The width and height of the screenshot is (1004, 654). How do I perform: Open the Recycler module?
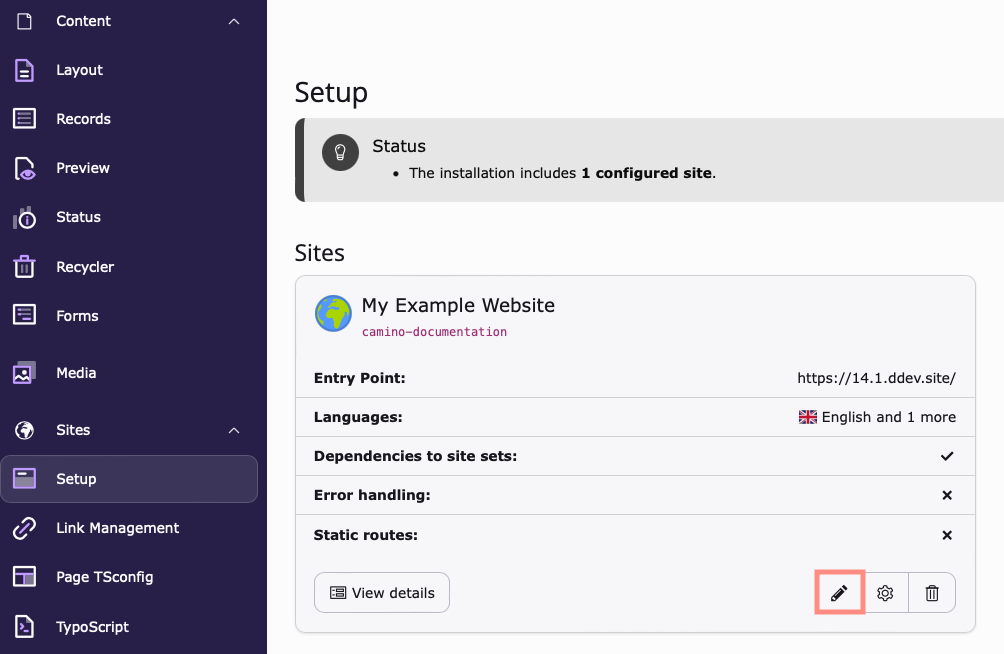(85, 266)
